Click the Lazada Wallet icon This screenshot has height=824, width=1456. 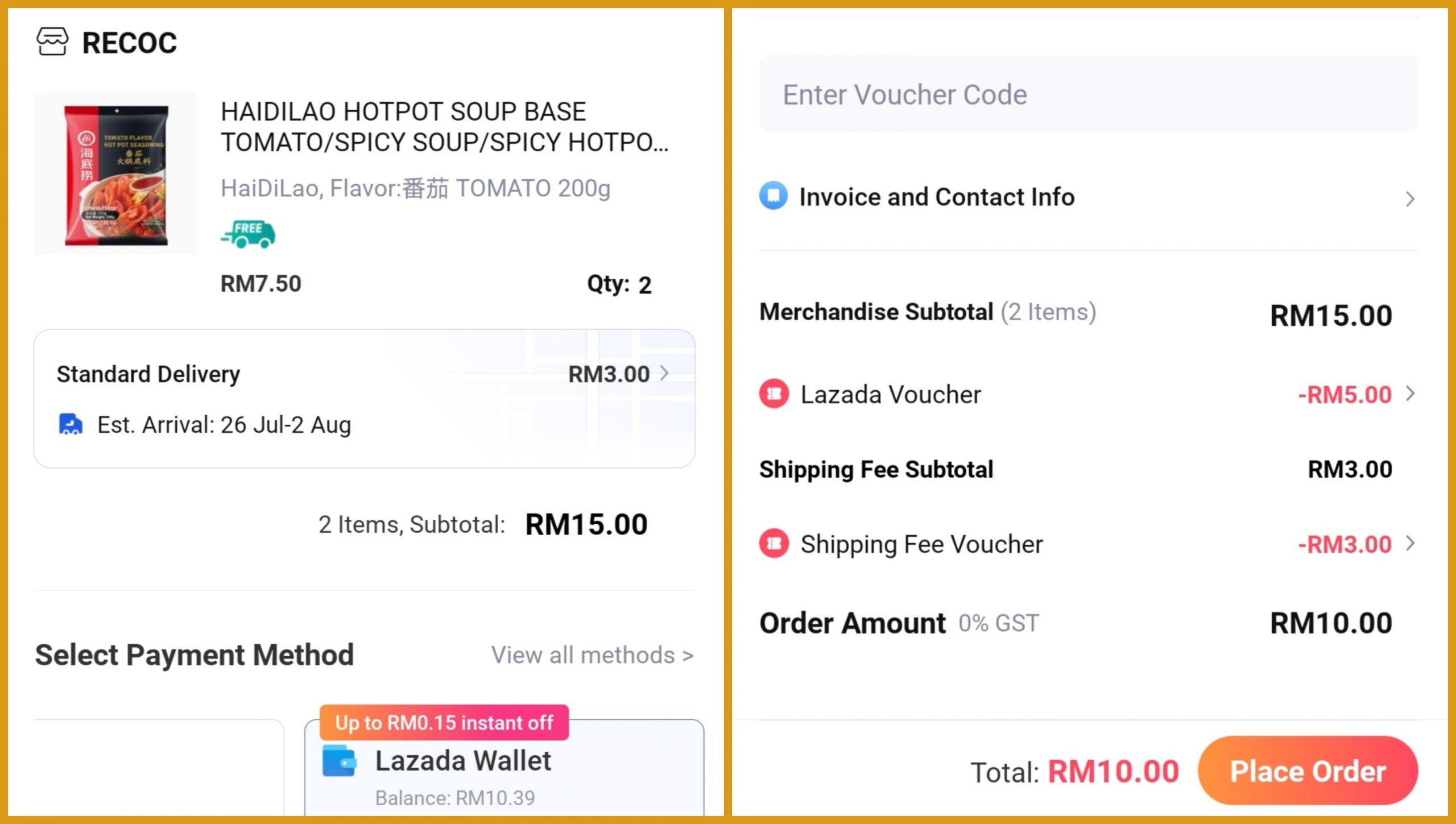340,761
